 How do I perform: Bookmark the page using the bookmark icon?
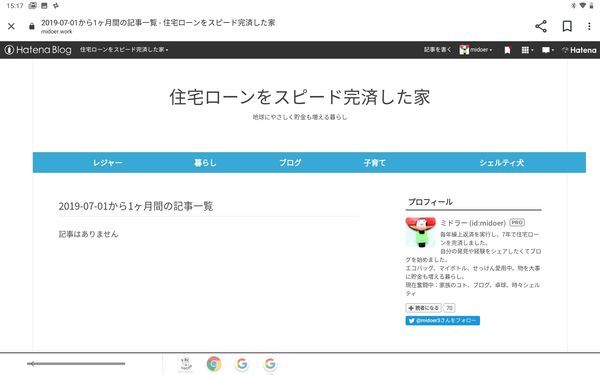567,26
